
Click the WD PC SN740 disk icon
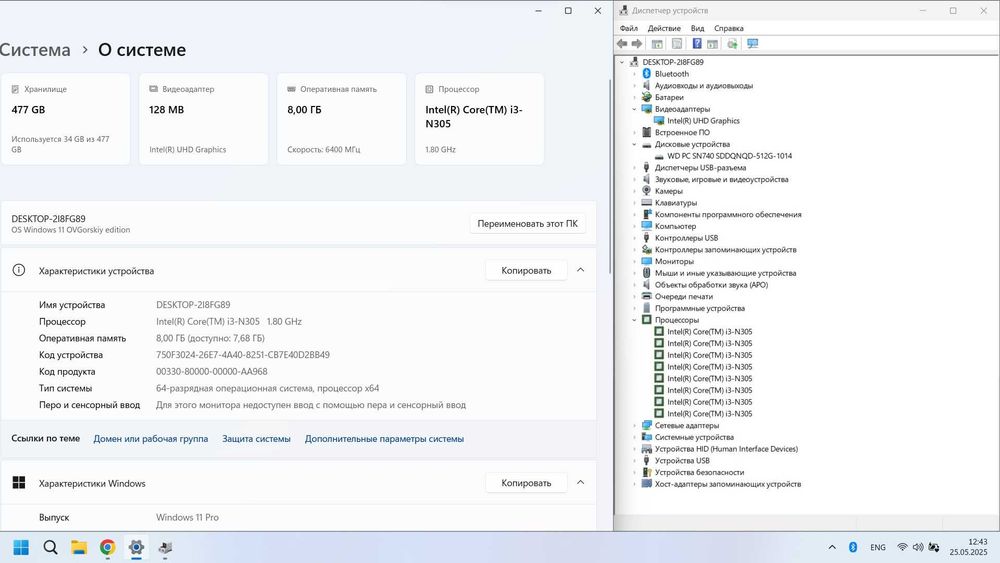coord(659,156)
